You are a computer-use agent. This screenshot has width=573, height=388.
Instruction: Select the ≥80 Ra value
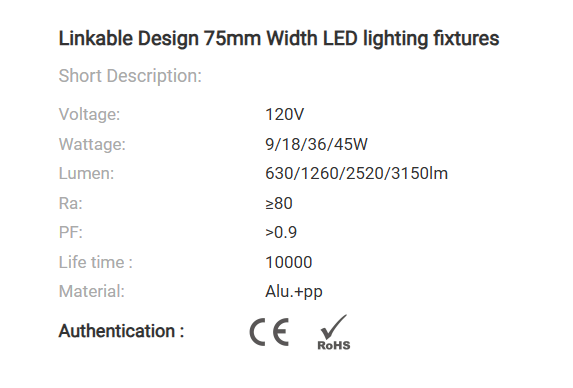pos(279,203)
